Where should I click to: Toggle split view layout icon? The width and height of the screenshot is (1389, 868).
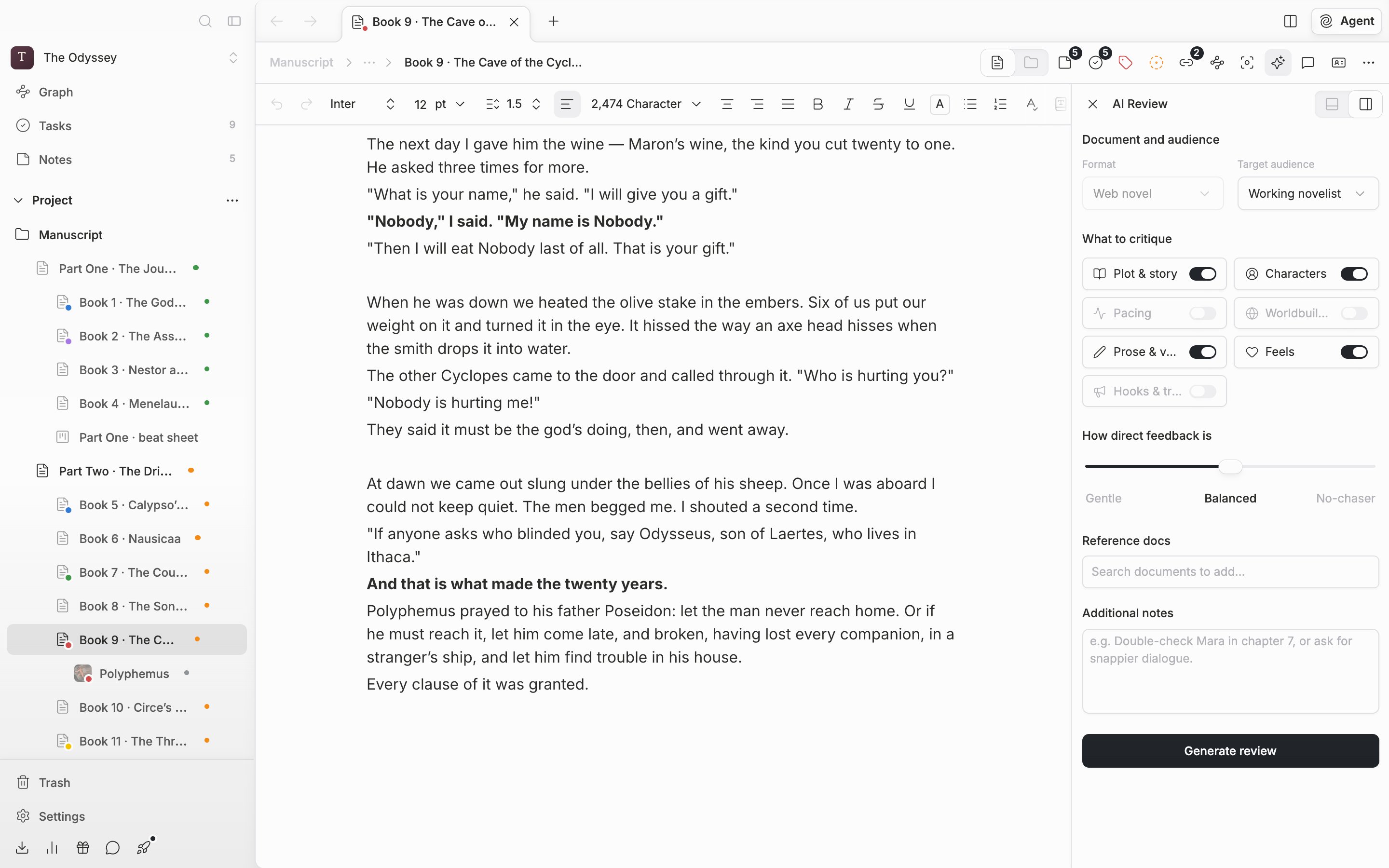1290,21
